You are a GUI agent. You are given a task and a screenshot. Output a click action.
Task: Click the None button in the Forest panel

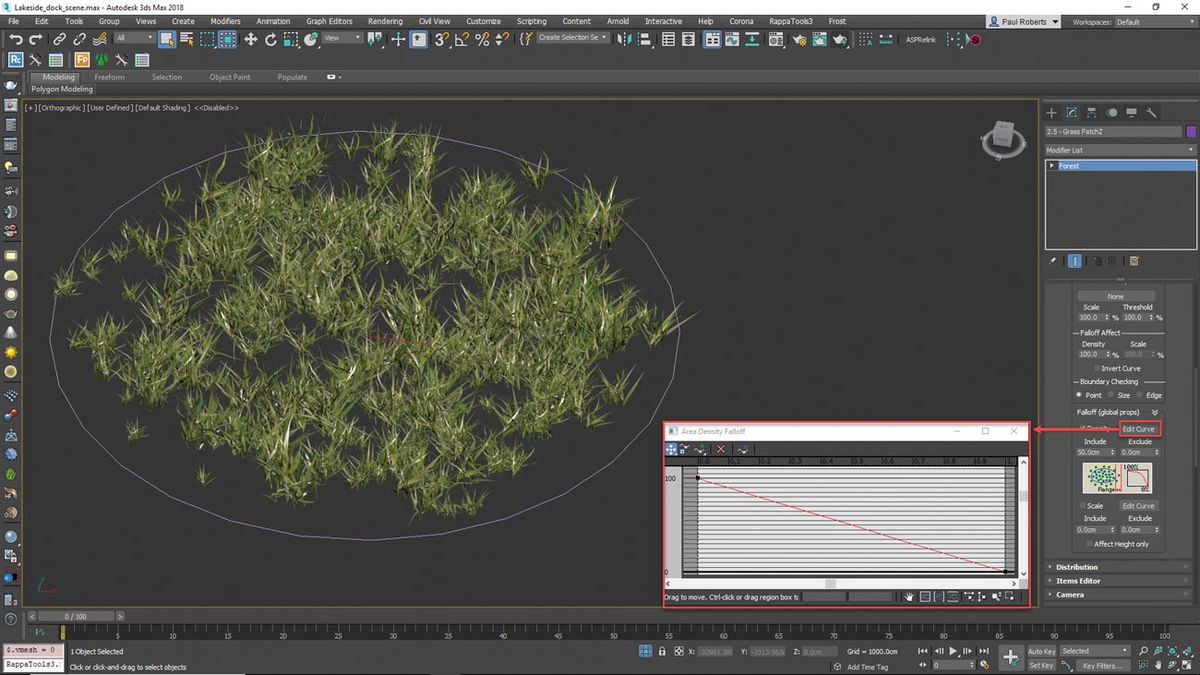point(1116,296)
